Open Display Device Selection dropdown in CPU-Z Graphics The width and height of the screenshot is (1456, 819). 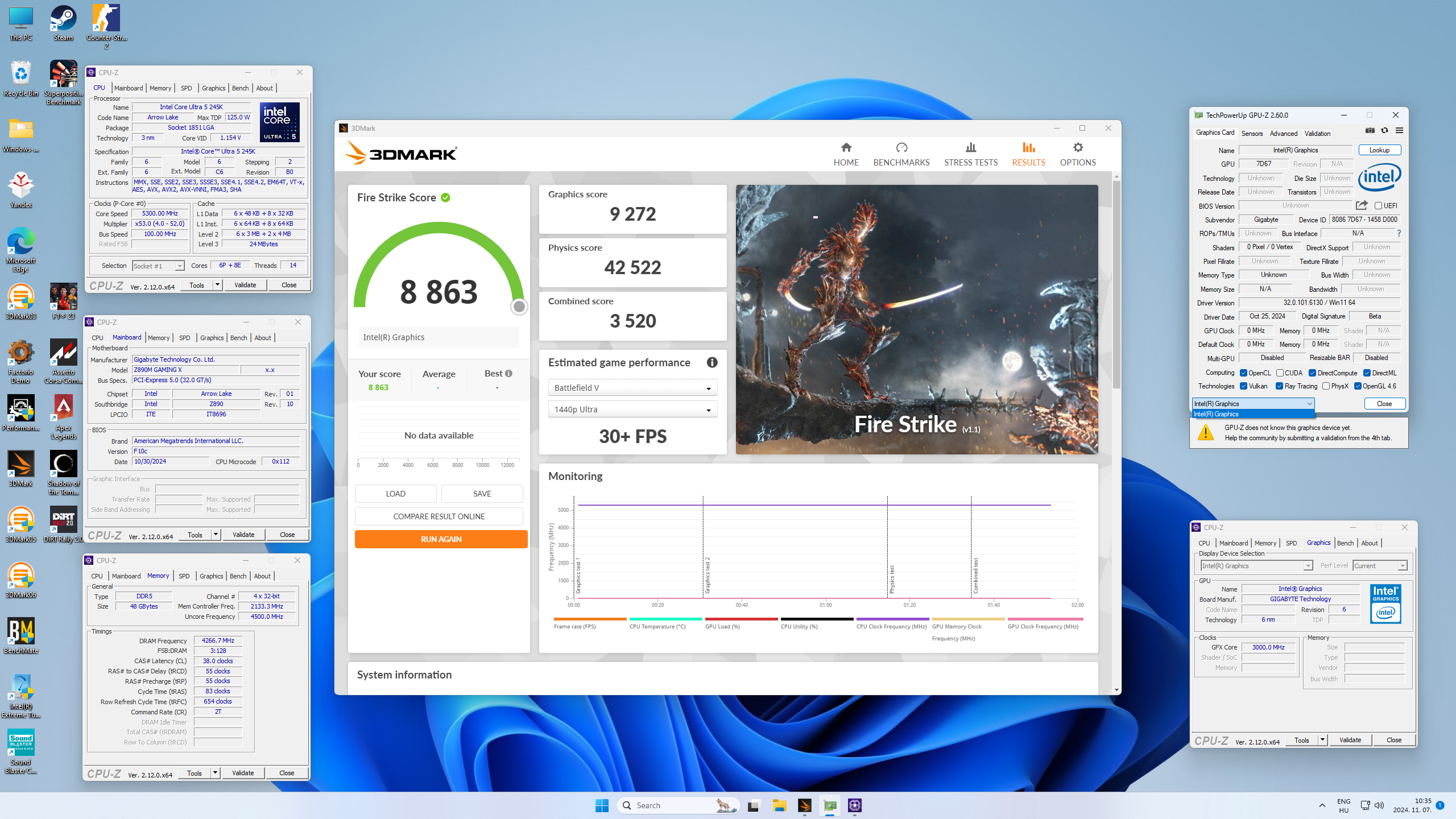point(1256,566)
